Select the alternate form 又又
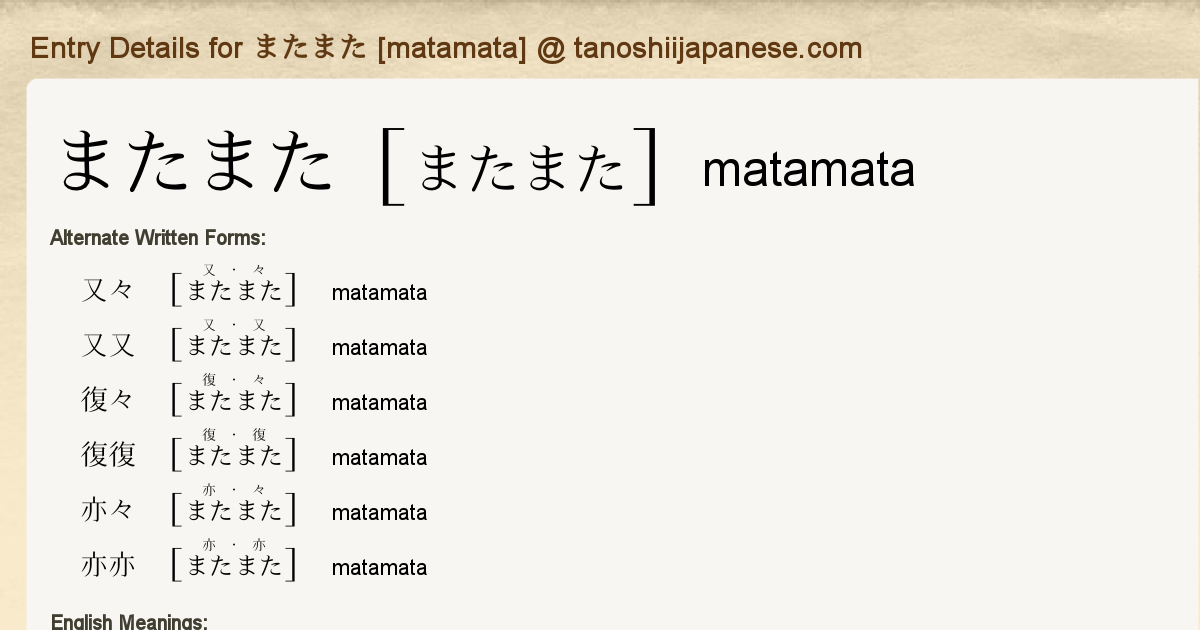Image resolution: width=1200 pixels, height=630 pixels. (108, 346)
